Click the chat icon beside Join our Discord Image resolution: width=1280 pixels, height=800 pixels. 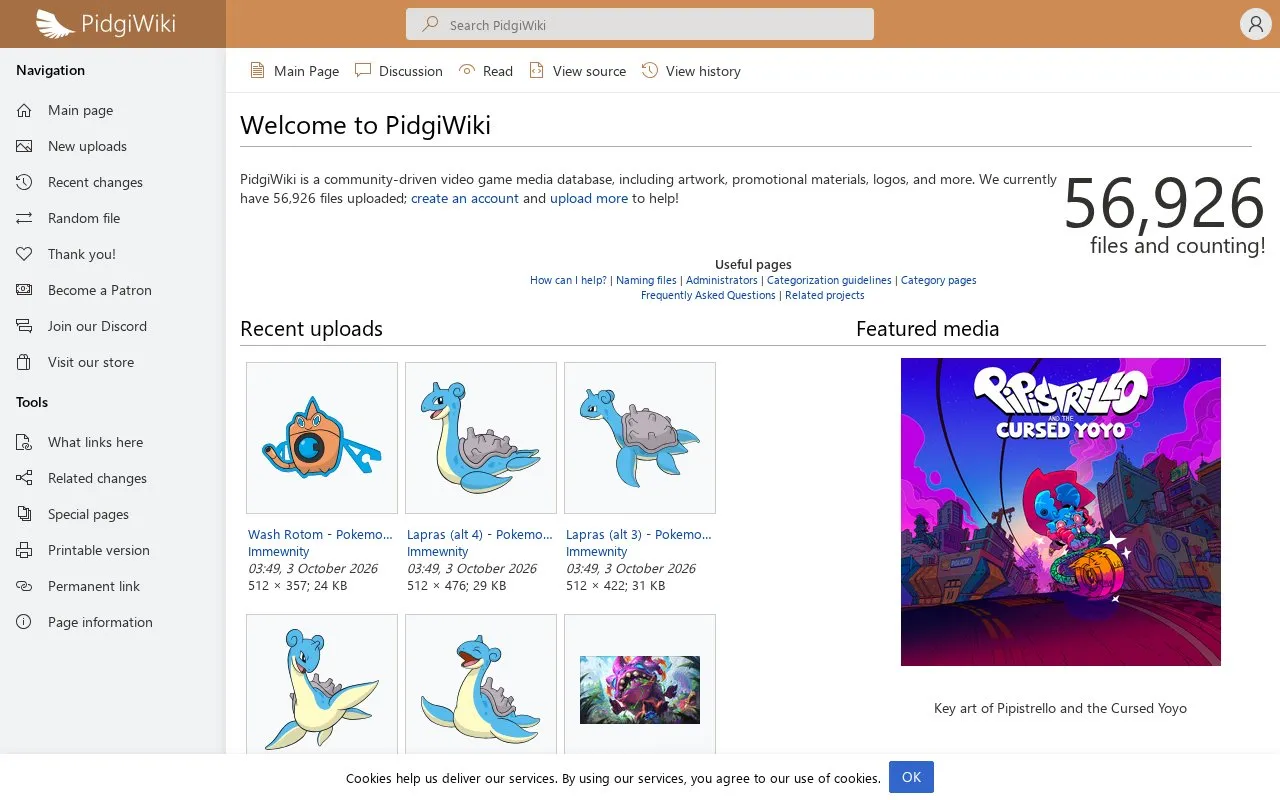(24, 326)
